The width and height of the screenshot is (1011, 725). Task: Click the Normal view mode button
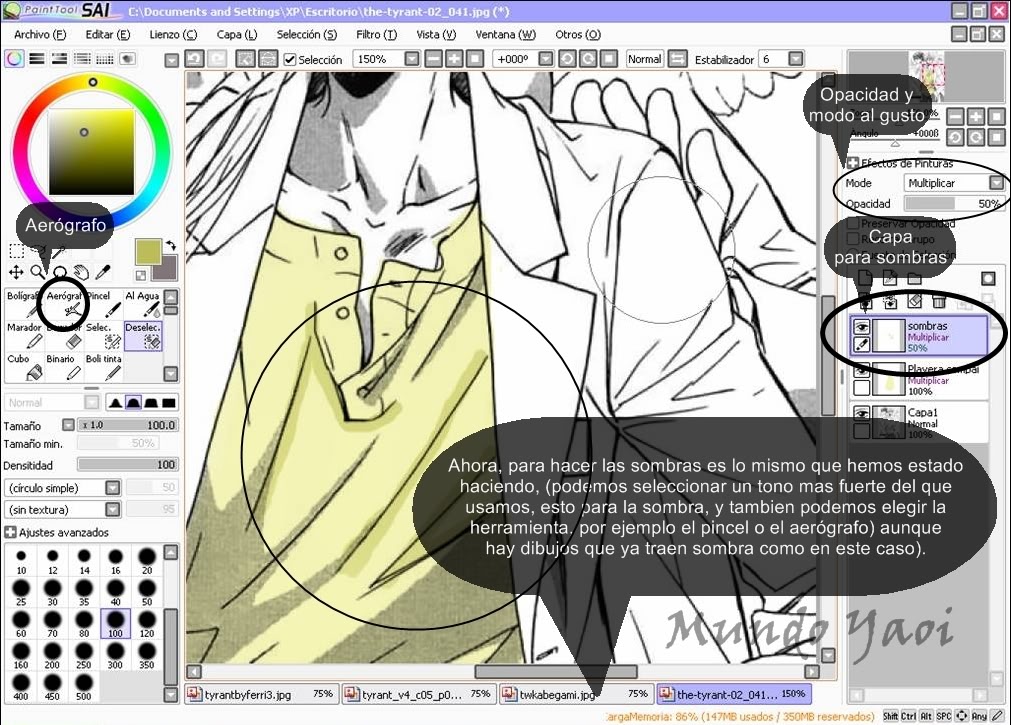coord(645,59)
